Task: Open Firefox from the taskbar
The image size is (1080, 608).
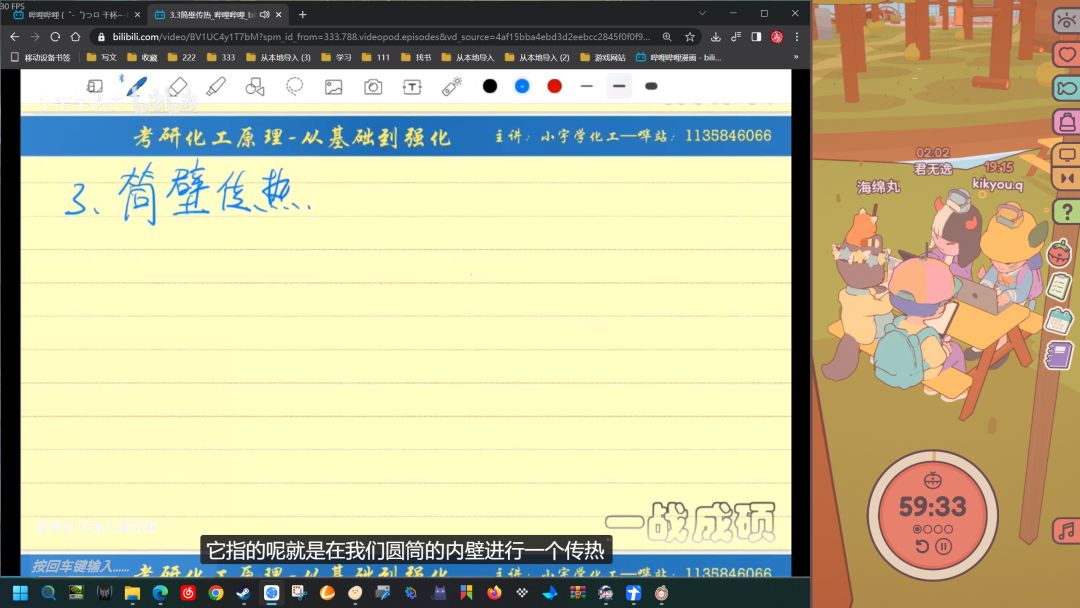Action: click(x=494, y=593)
